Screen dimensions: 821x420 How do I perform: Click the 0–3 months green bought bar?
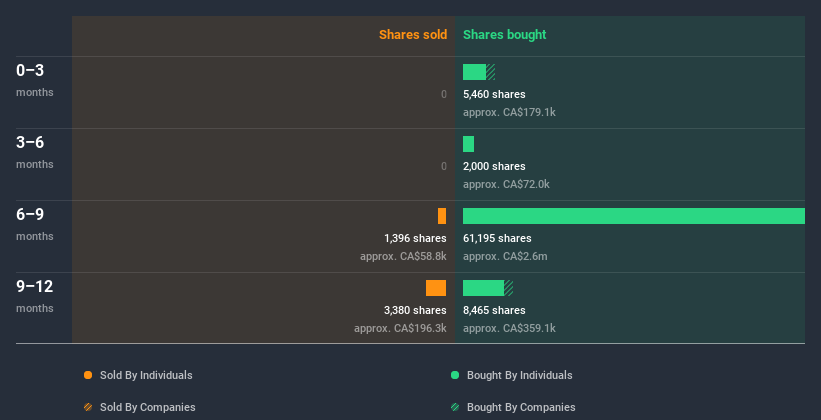475,72
